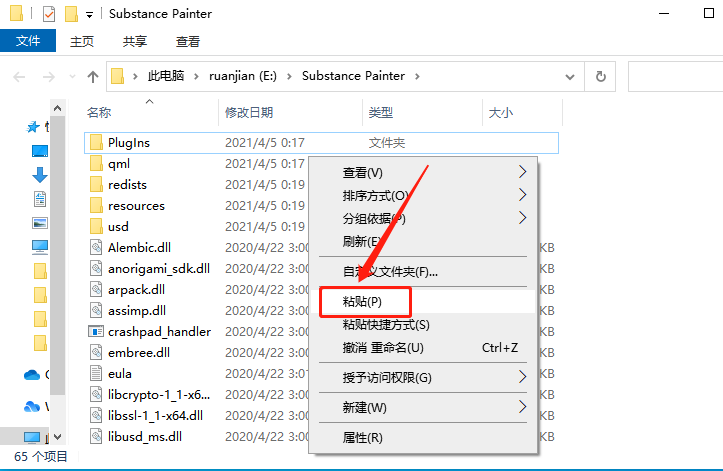Choose 自定义文件夹(F)... menu item
This screenshot has width=723, height=471.
coord(423,272)
